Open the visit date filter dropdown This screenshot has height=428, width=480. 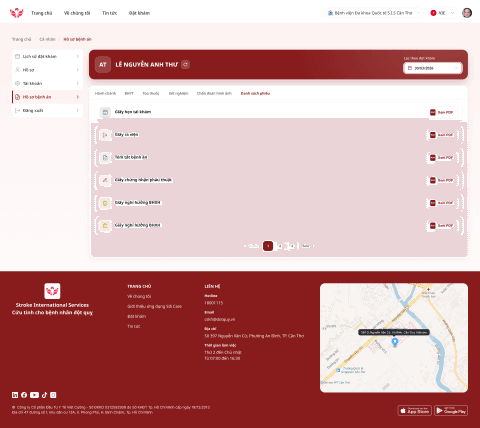pyautogui.click(x=433, y=68)
